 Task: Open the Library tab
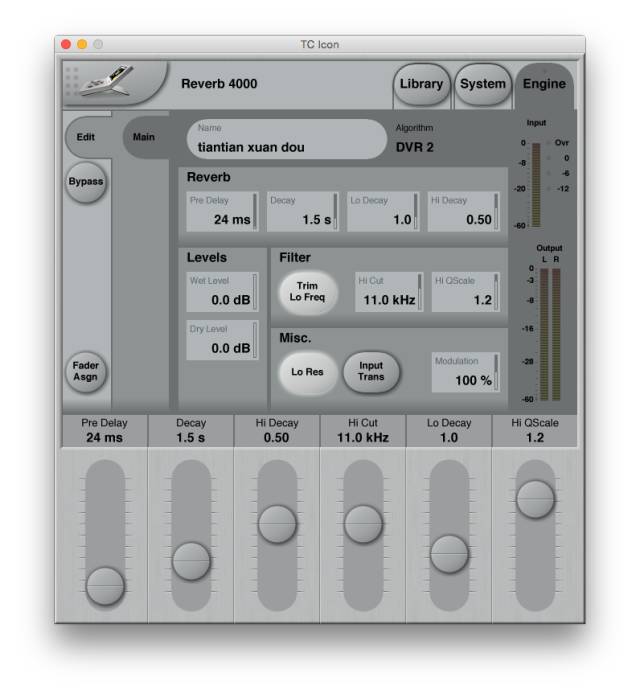[x=421, y=84]
